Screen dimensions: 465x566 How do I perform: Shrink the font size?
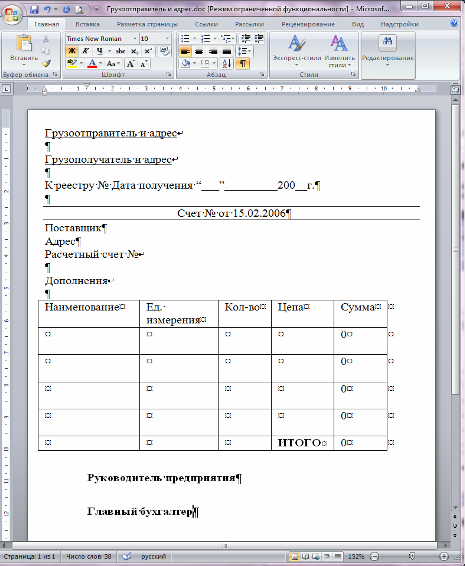[x=144, y=64]
